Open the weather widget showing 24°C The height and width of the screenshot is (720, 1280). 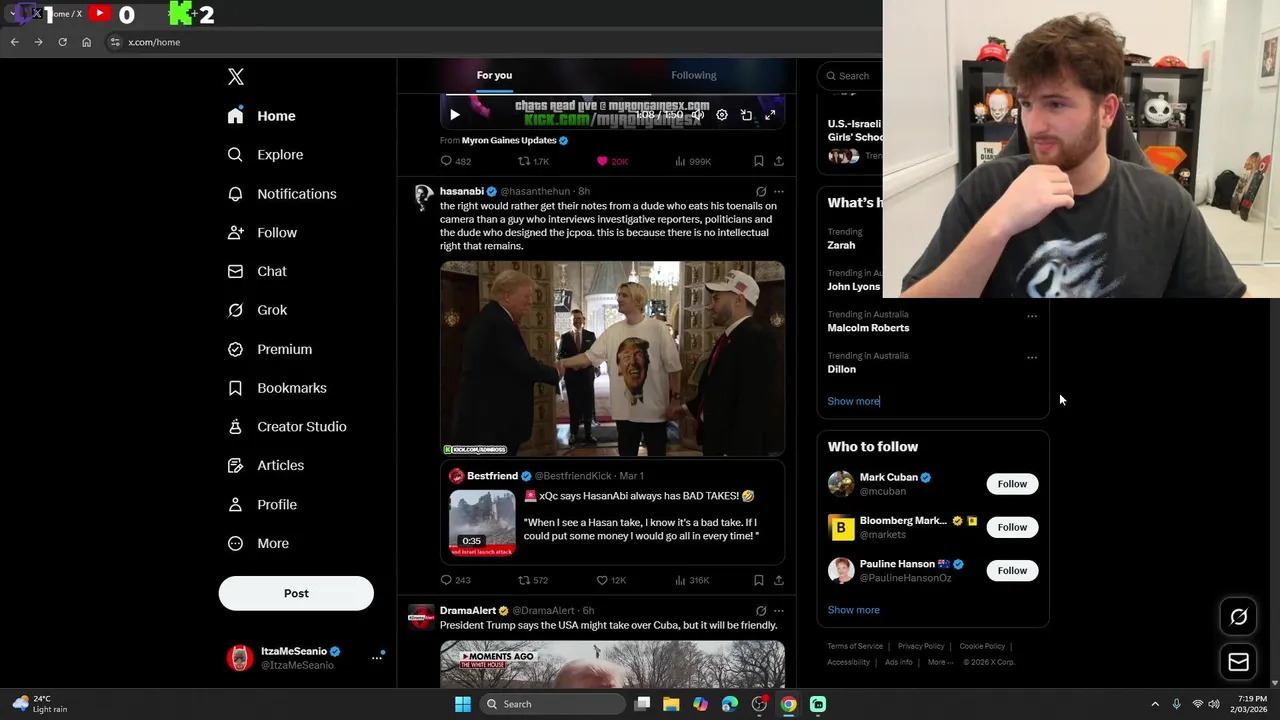40,704
